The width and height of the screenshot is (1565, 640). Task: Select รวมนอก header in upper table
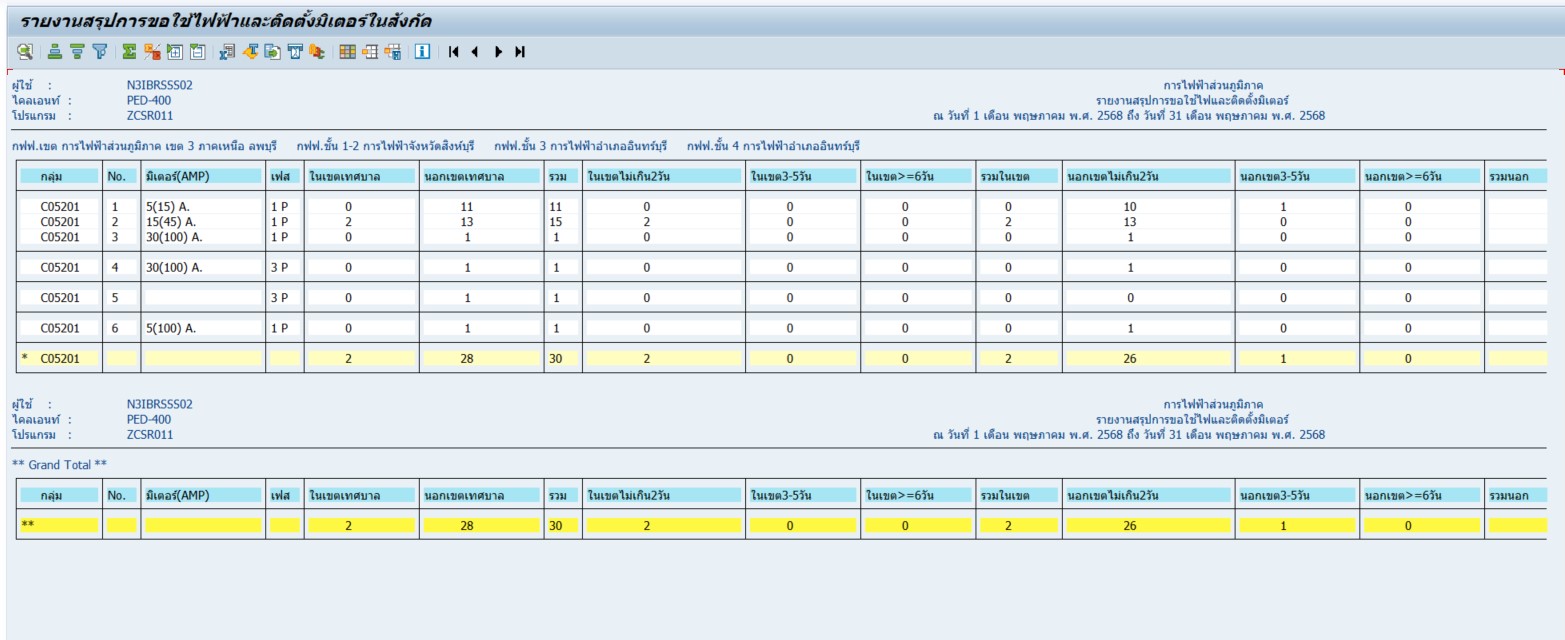pyautogui.click(x=1516, y=174)
